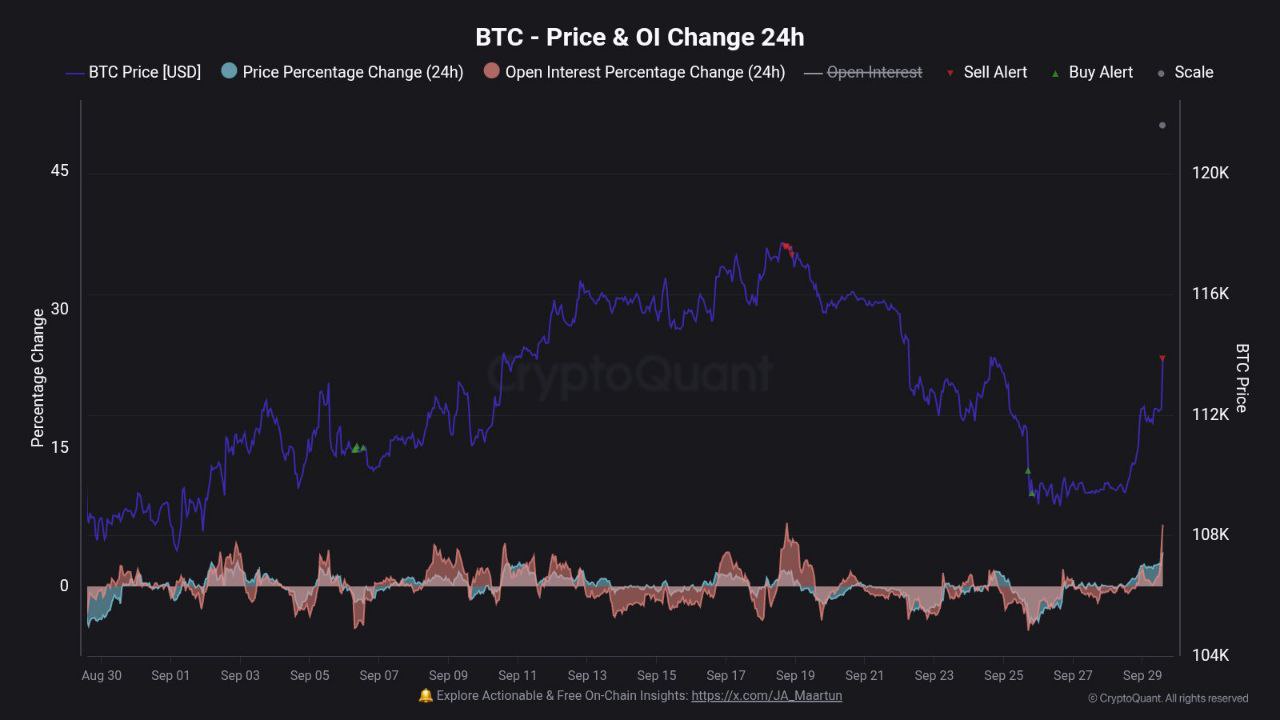
Task: Click the red Sell Alert legend icon
Action: click(950, 73)
